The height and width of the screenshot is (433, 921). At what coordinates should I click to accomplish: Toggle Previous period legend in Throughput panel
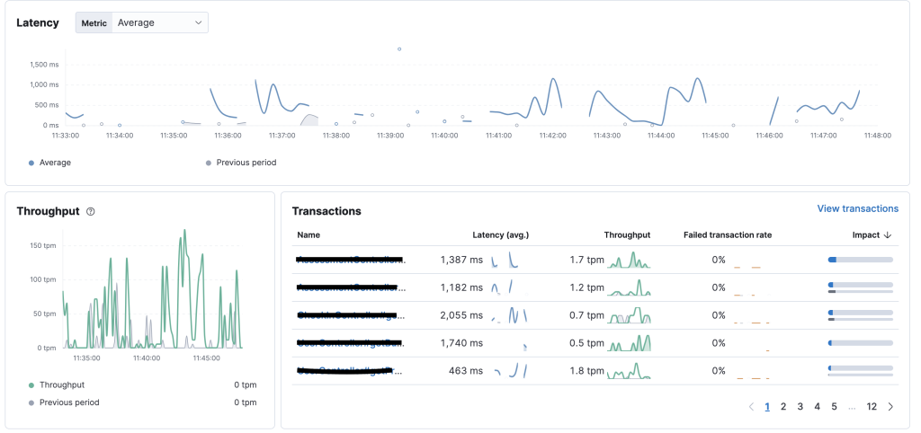64,402
